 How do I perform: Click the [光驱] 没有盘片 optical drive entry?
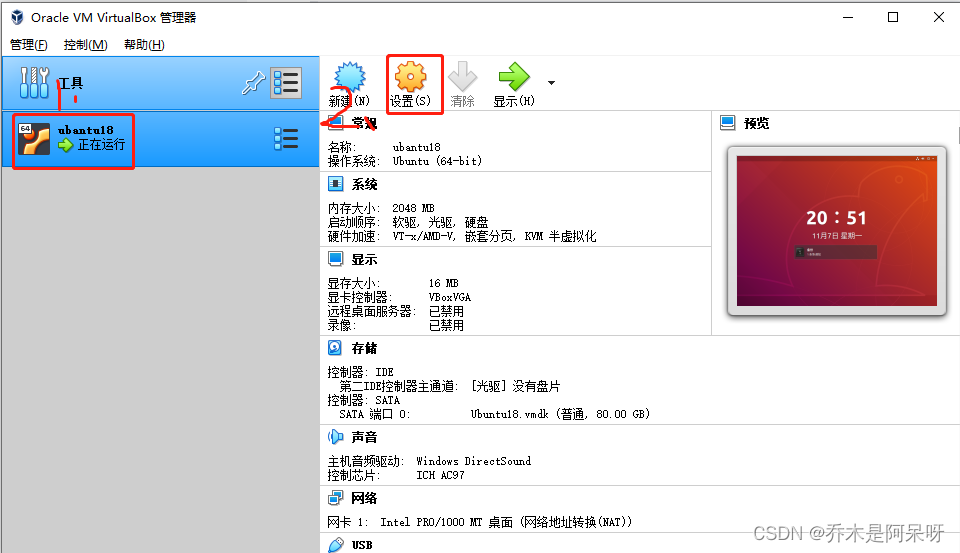click(x=515, y=386)
